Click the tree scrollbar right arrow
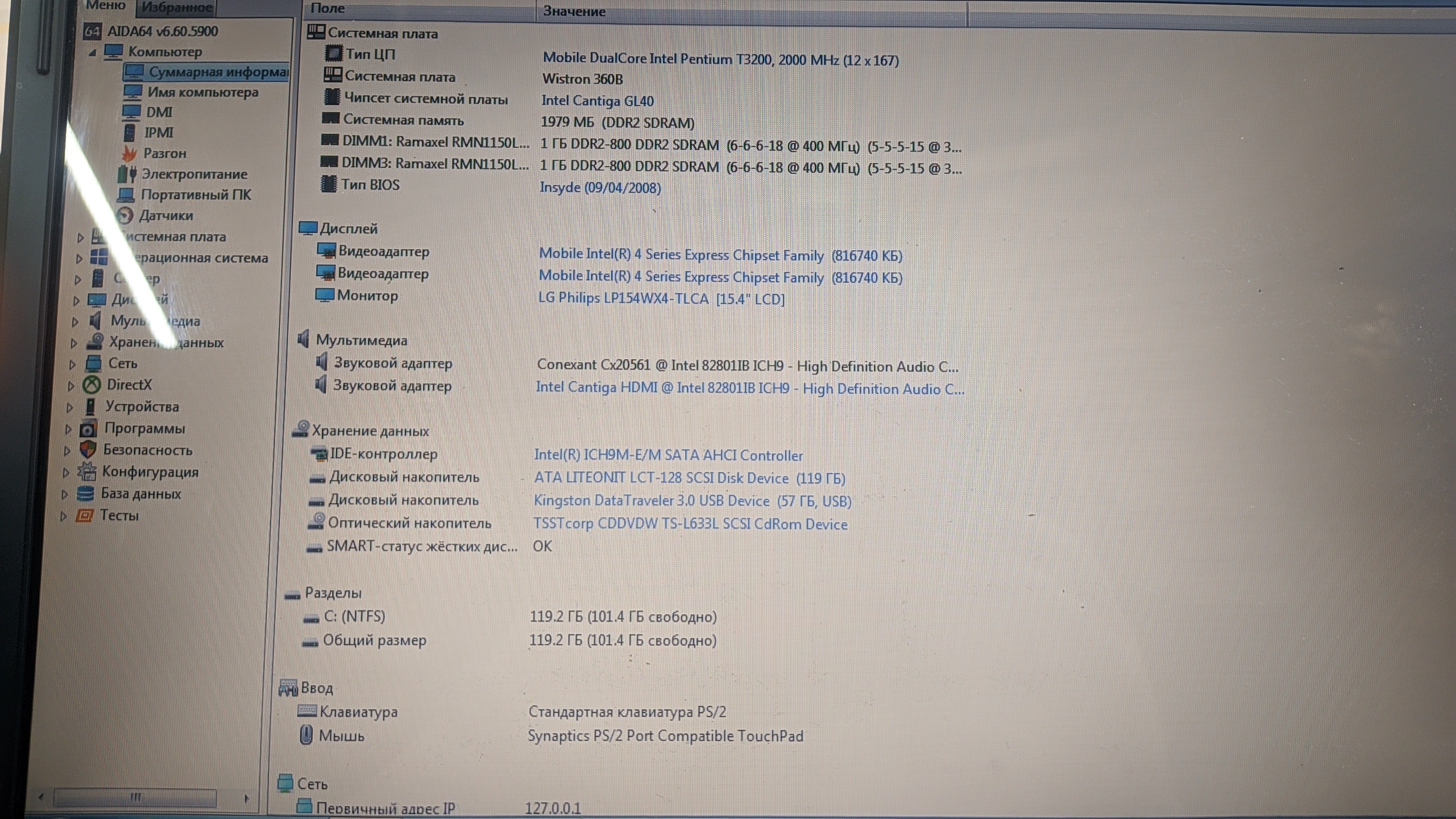Image resolution: width=1456 pixels, height=819 pixels. 246,798
